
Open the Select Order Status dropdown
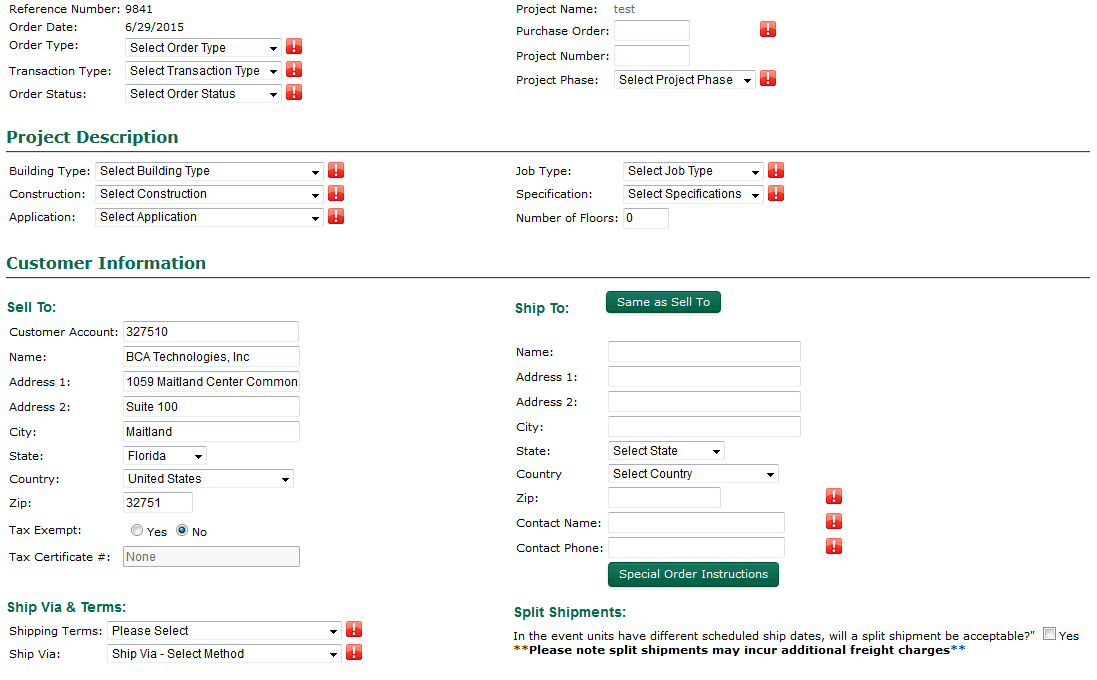pos(204,94)
